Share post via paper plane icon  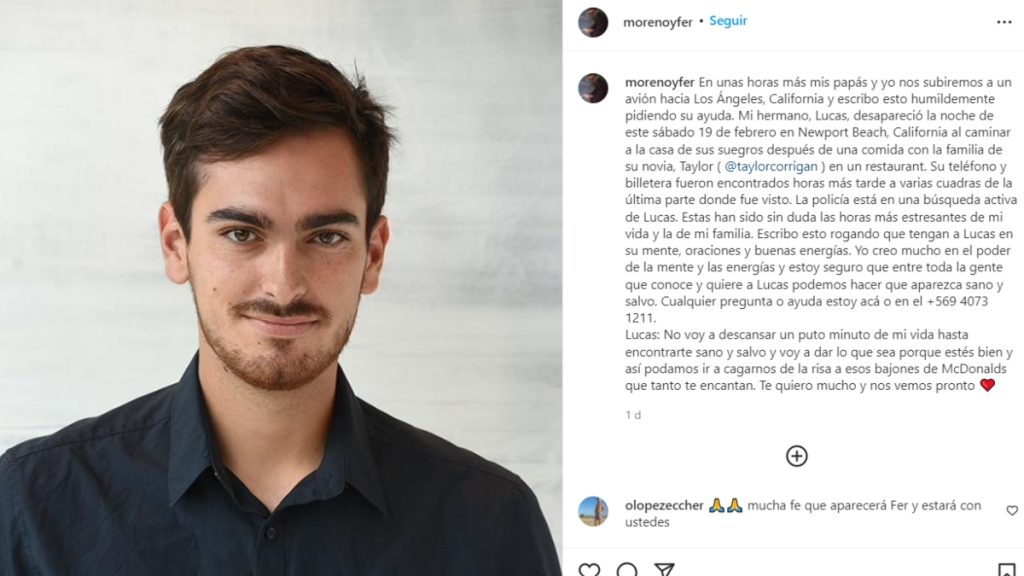[664, 569]
